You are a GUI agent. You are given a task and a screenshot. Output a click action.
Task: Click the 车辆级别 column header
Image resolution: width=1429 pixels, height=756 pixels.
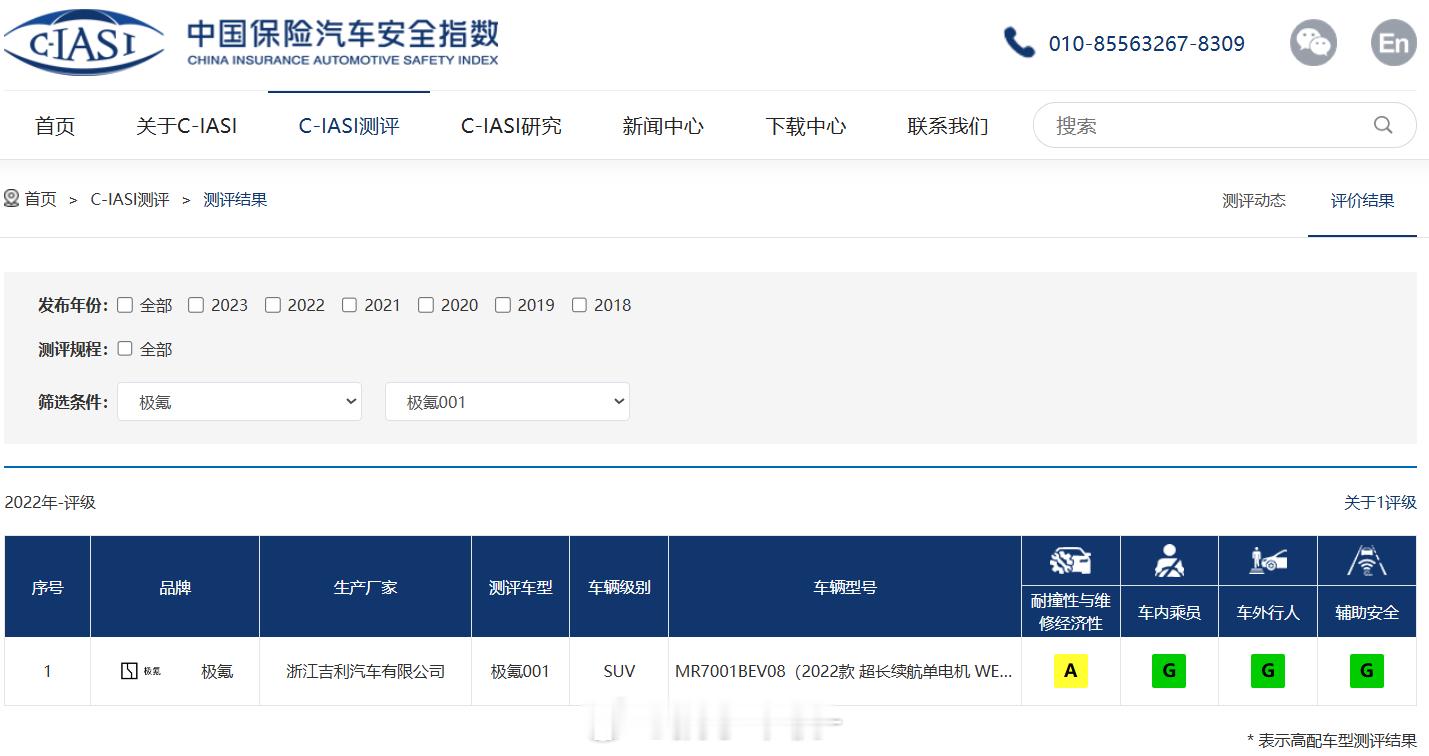pos(619,587)
